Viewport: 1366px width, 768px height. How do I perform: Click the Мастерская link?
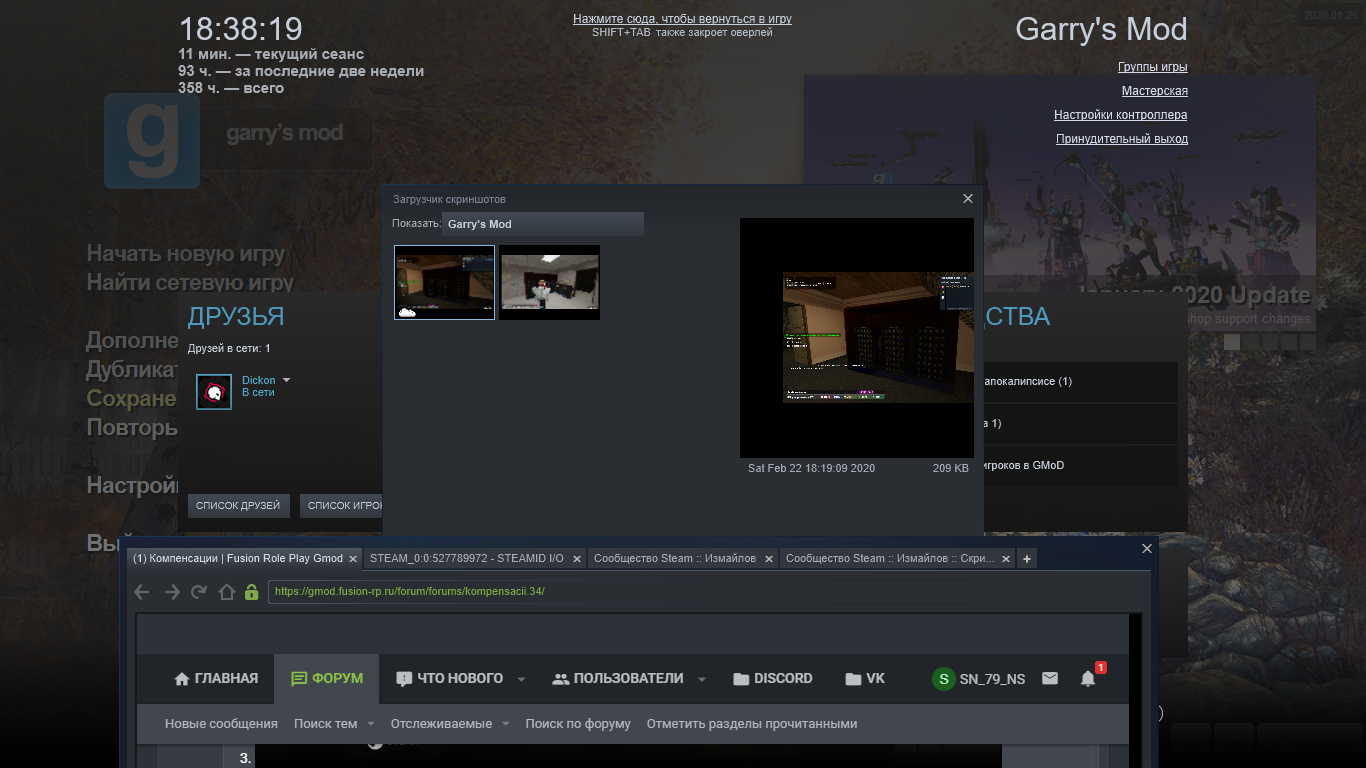click(x=1154, y=91)
